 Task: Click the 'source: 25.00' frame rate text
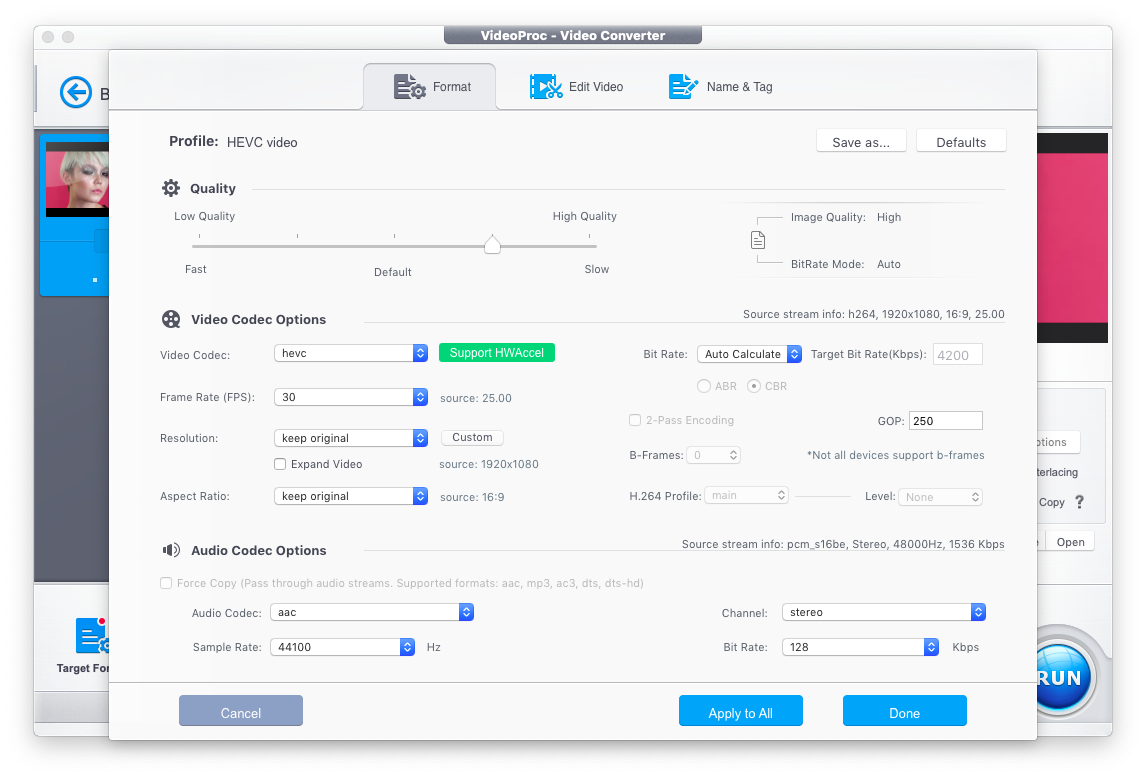point(476,399)
